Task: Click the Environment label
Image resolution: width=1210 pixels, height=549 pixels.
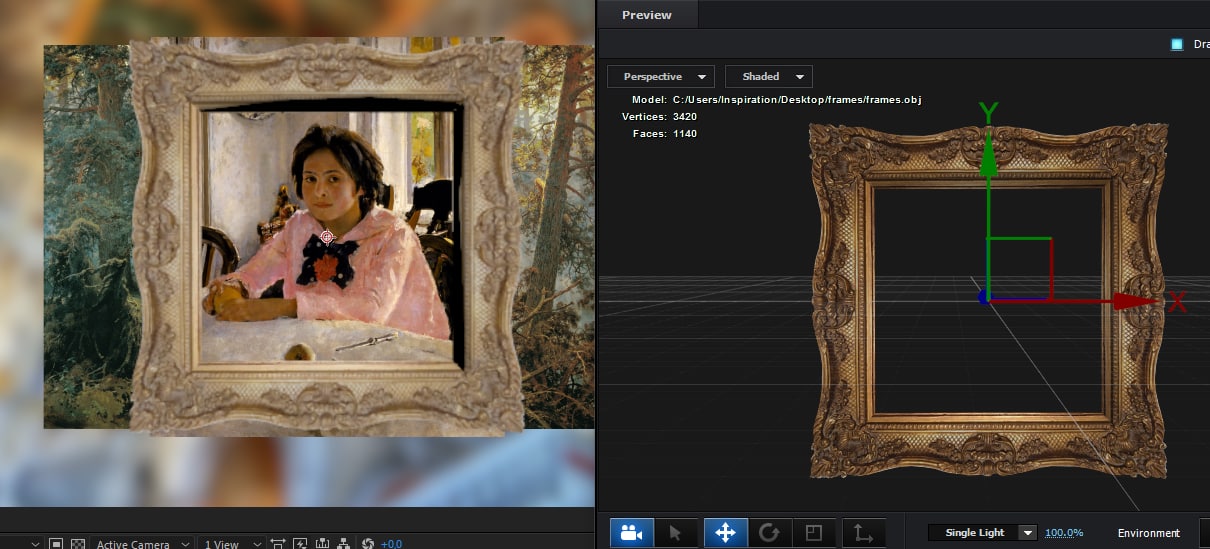Action: (x=1148, y=533)
